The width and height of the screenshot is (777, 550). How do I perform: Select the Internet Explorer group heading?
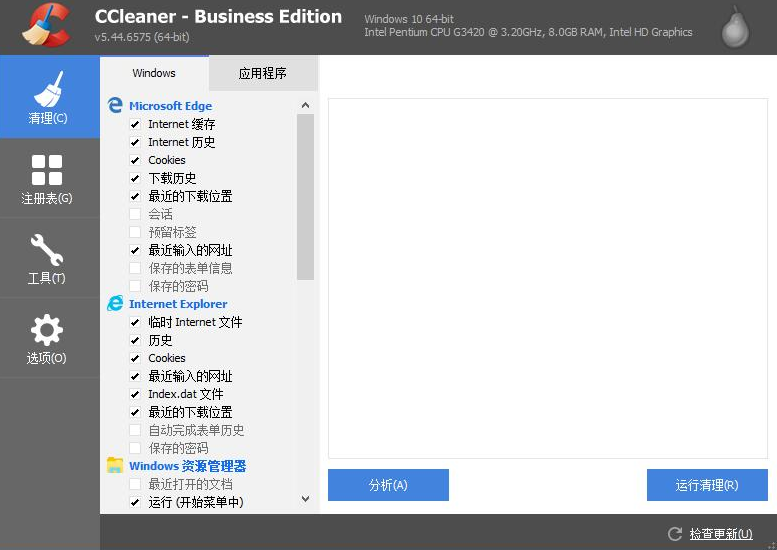pyautogui.click(x=178, y=304)
